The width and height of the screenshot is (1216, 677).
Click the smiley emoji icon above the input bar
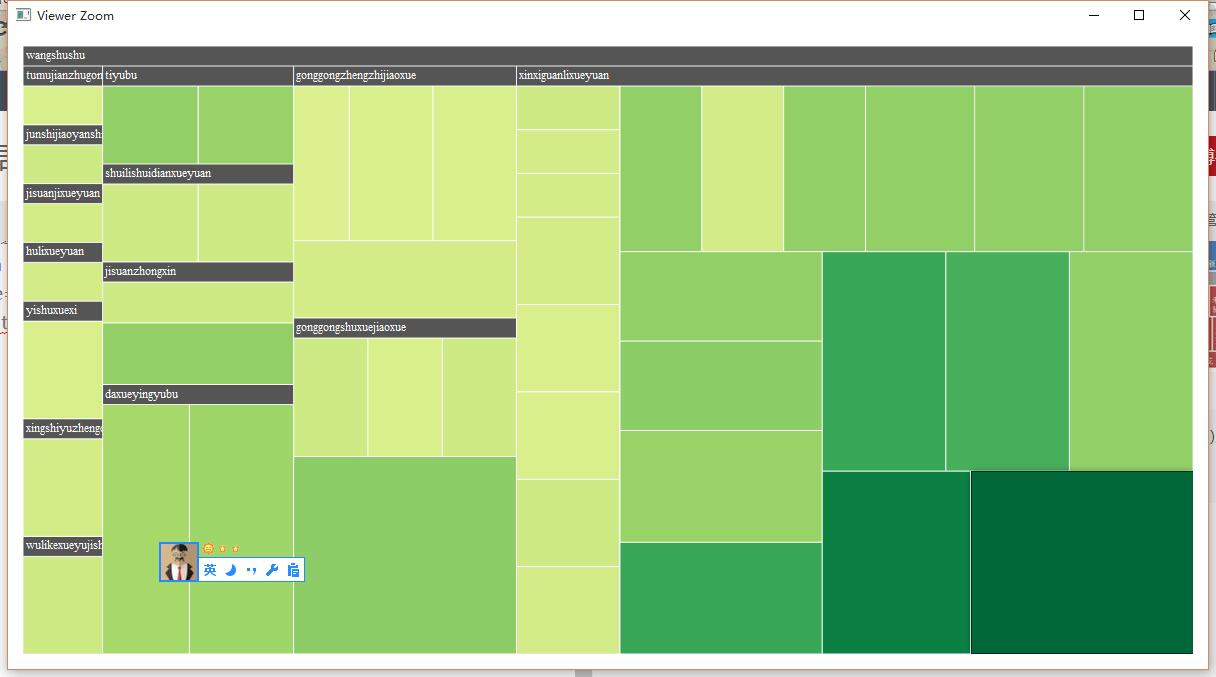click(x=208, y=548)
